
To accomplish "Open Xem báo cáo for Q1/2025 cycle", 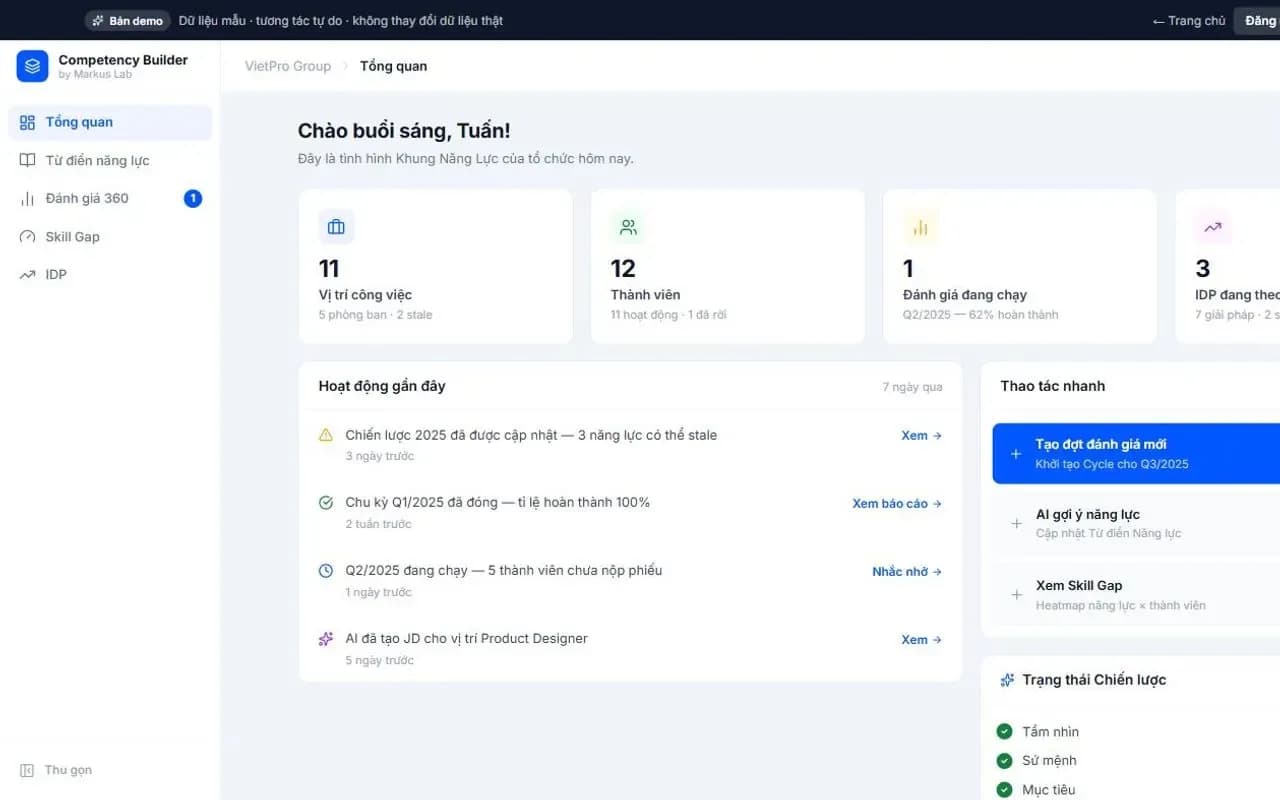I will click(x=897, y=503).
